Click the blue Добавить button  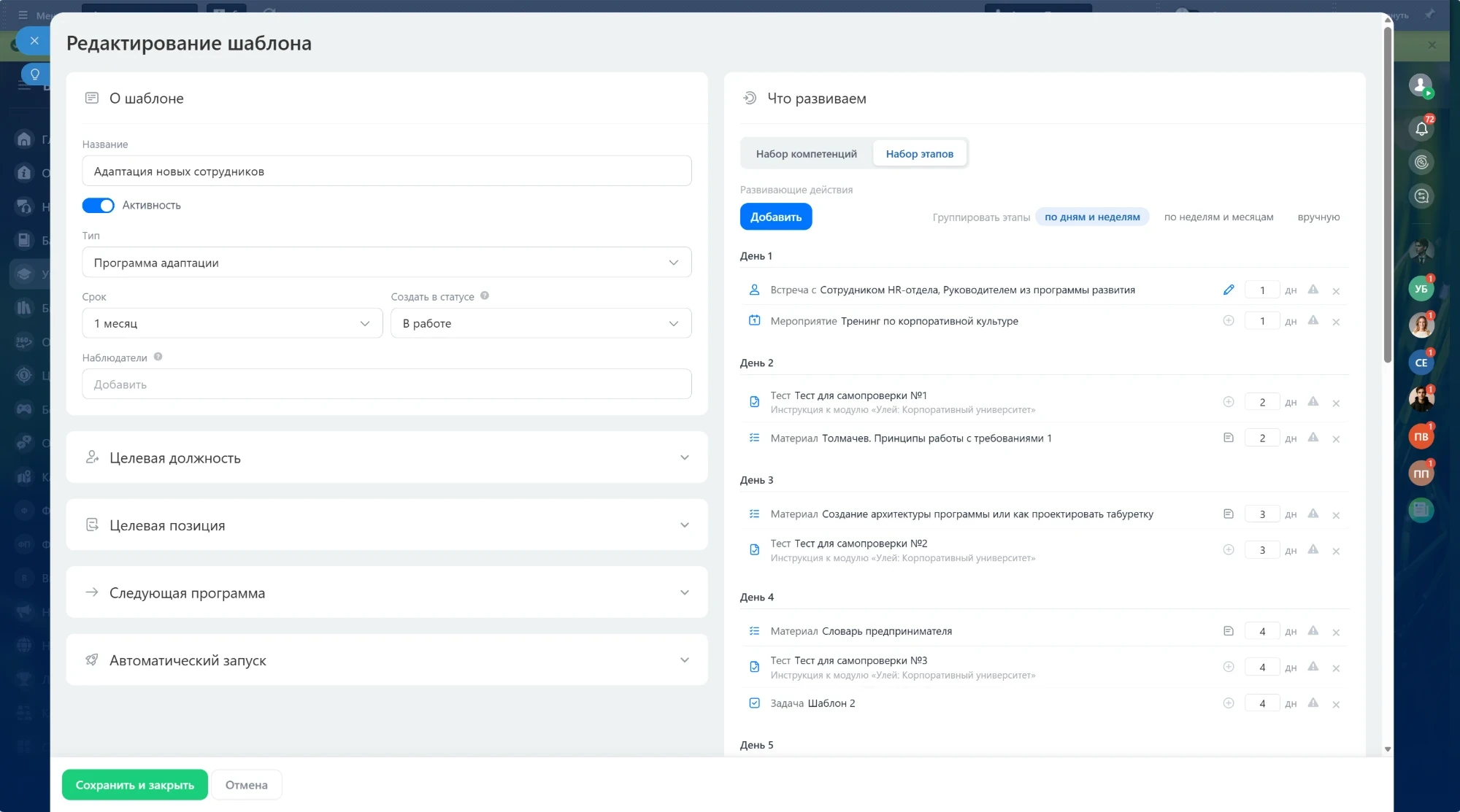775,217
